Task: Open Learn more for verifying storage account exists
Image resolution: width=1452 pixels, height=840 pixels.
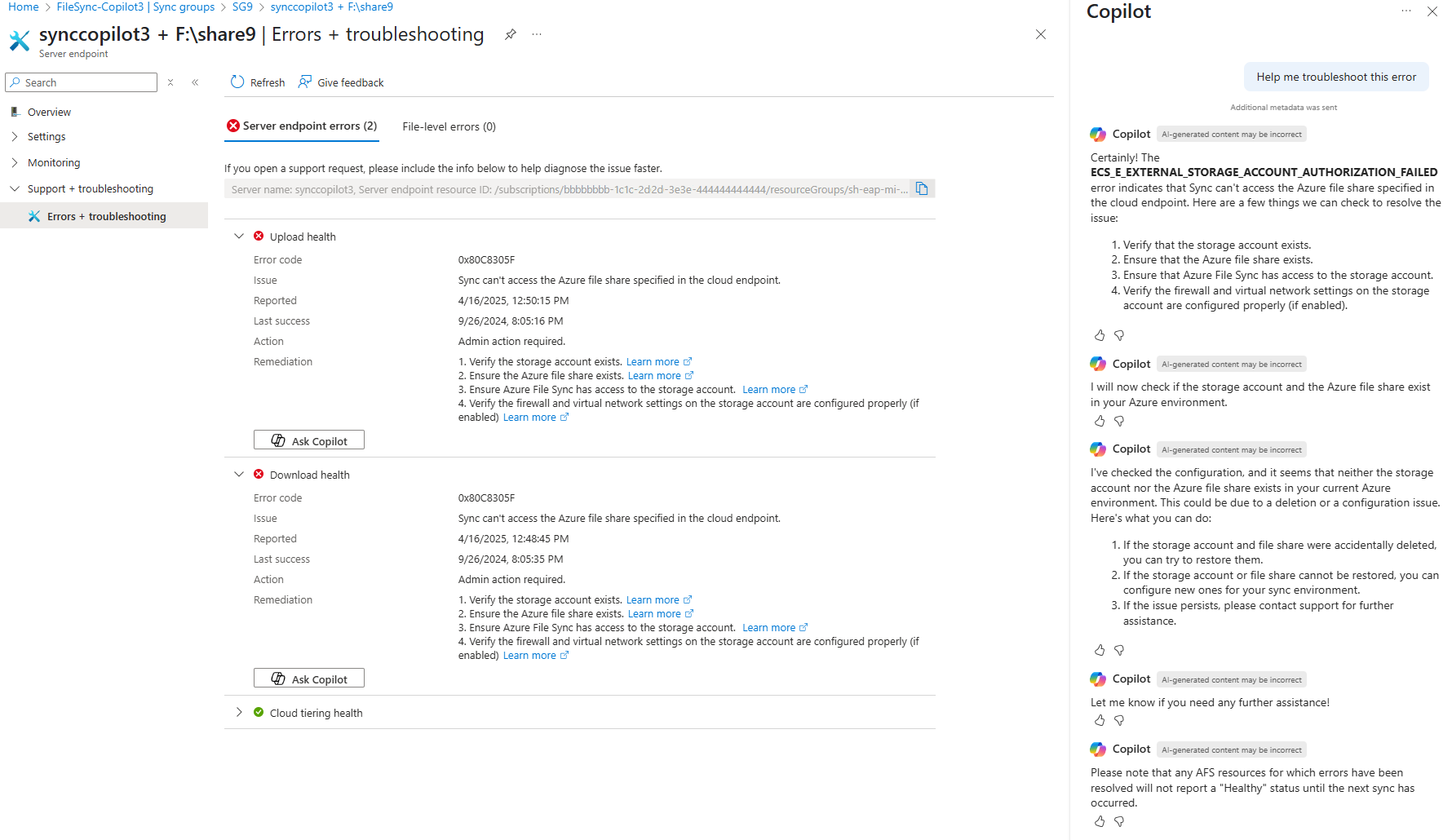Action: click(653, 362)
